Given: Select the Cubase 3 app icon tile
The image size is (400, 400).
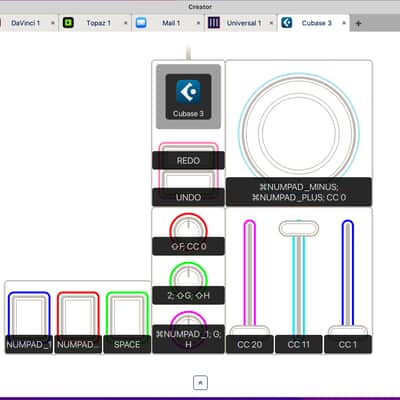Looking at the screenshot, I should [x=188, y=97].
